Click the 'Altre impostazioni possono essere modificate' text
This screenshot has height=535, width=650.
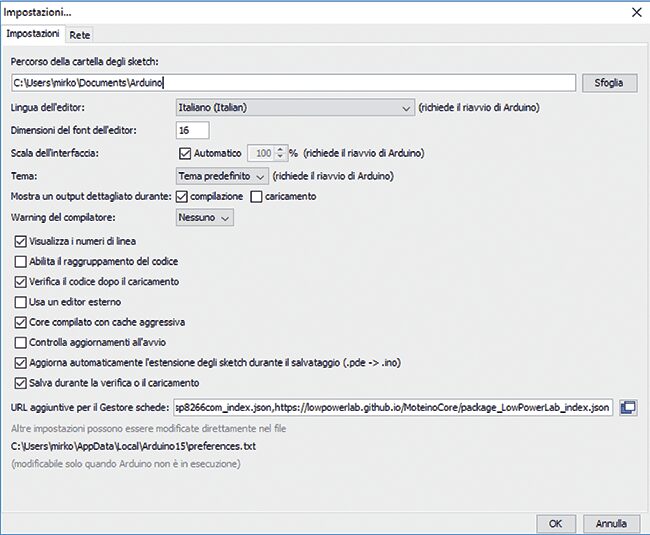[x=148, y=428]
